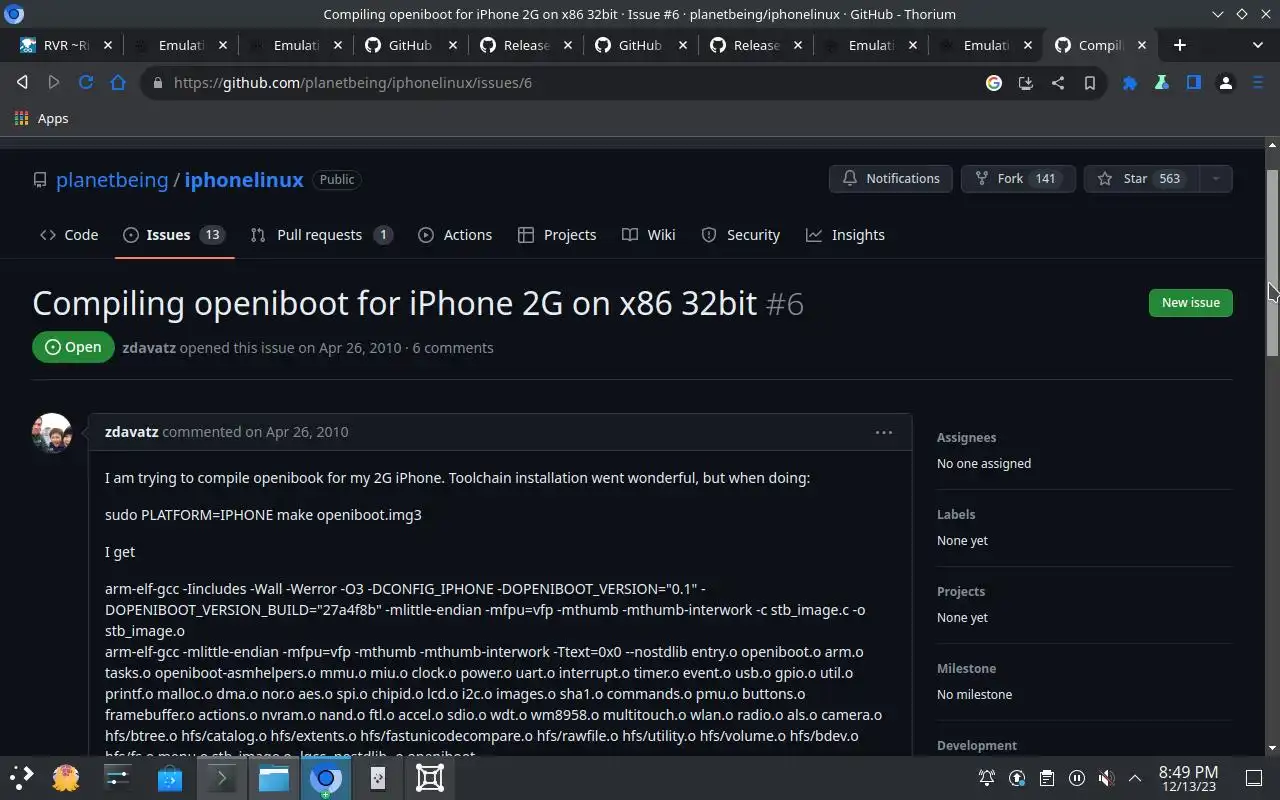This screenshot has height=800, width=1280.
Task: Click the Labels sidebar heading
Action: click(x=956, y=514)
